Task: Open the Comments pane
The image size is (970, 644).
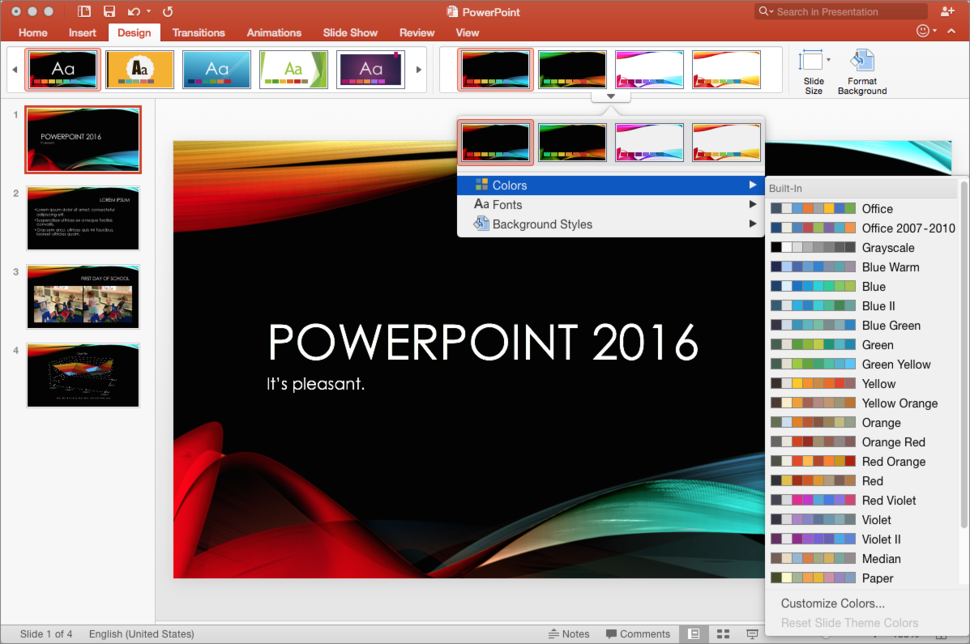Action: (638, 633)
